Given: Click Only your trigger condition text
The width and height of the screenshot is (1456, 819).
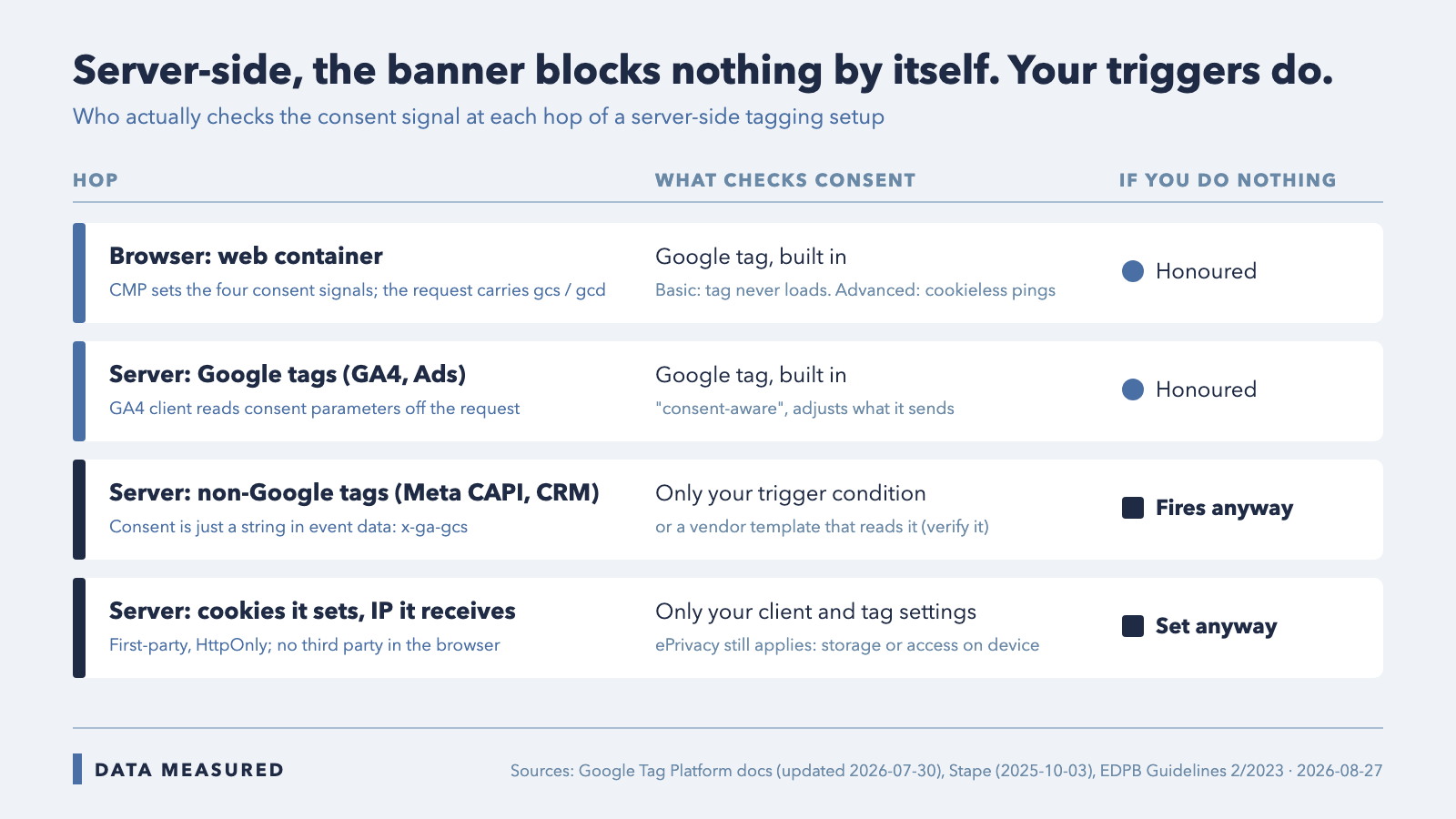Looking at the screenshot, I should coord(791,493).
